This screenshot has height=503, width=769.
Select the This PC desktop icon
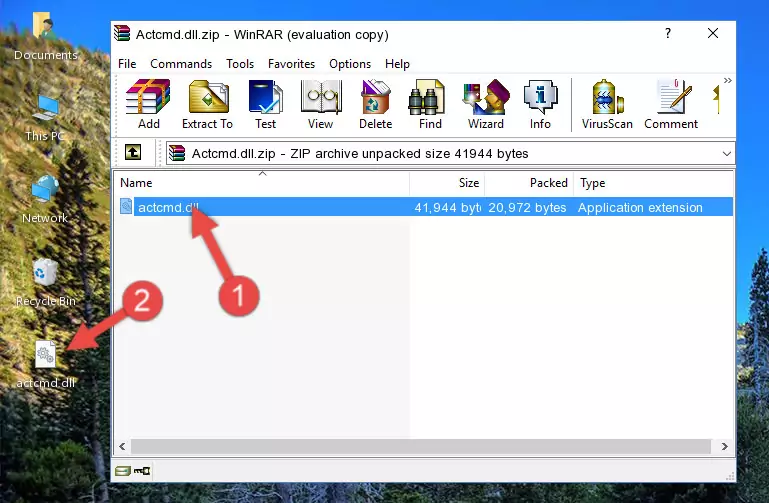[x=46, y=118]
